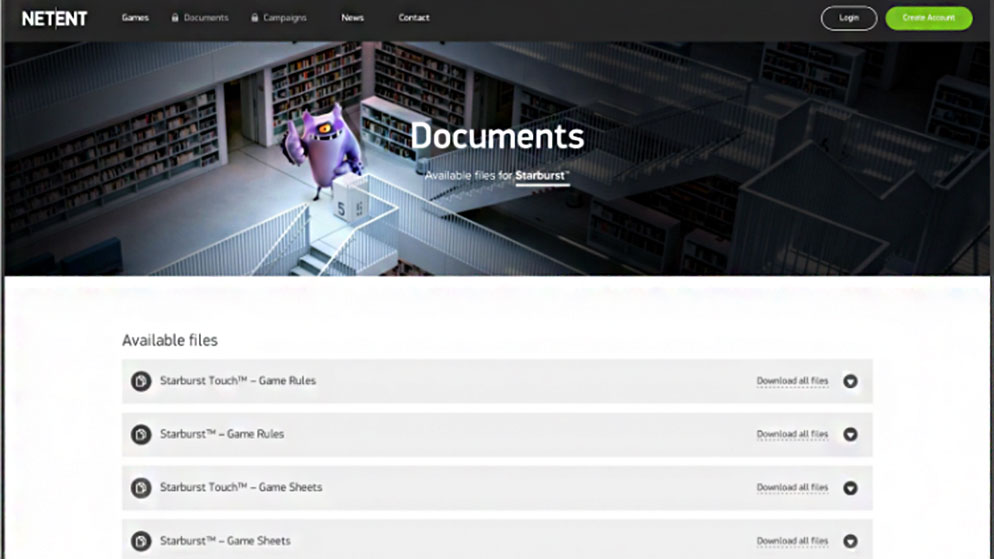This screenshot has height=559, width=994.
Task: Download all files for Starburst Game Rules
Action: (792, 434)
